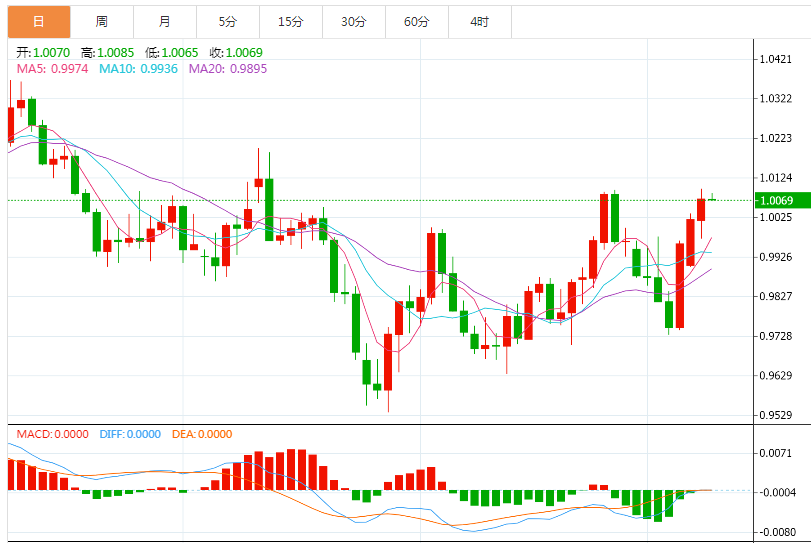
Task: Click the 1.0025 price axis label
Action: point(775,217)
